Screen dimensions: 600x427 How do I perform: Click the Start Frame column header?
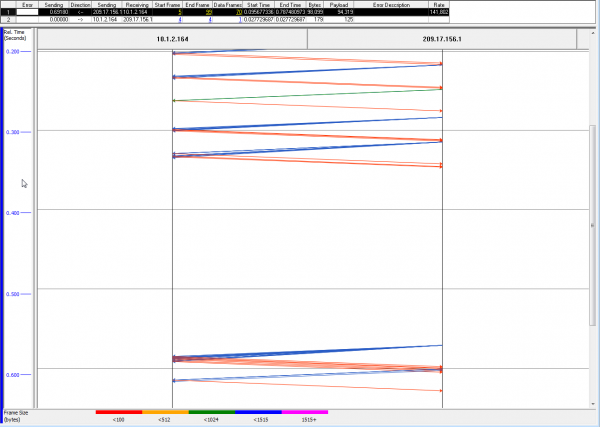tap(167, 5)
